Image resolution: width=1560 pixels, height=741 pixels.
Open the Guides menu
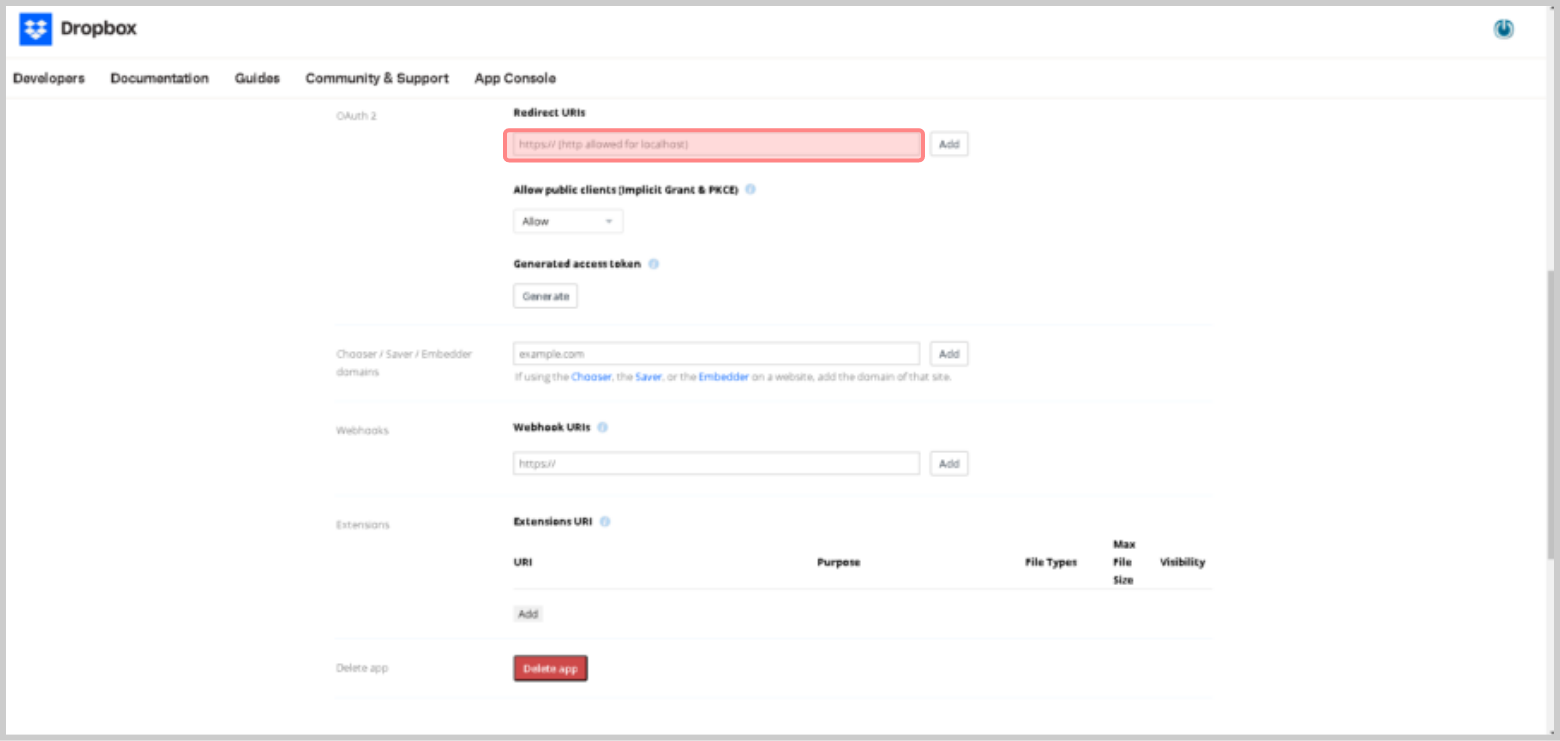[257, 78]
